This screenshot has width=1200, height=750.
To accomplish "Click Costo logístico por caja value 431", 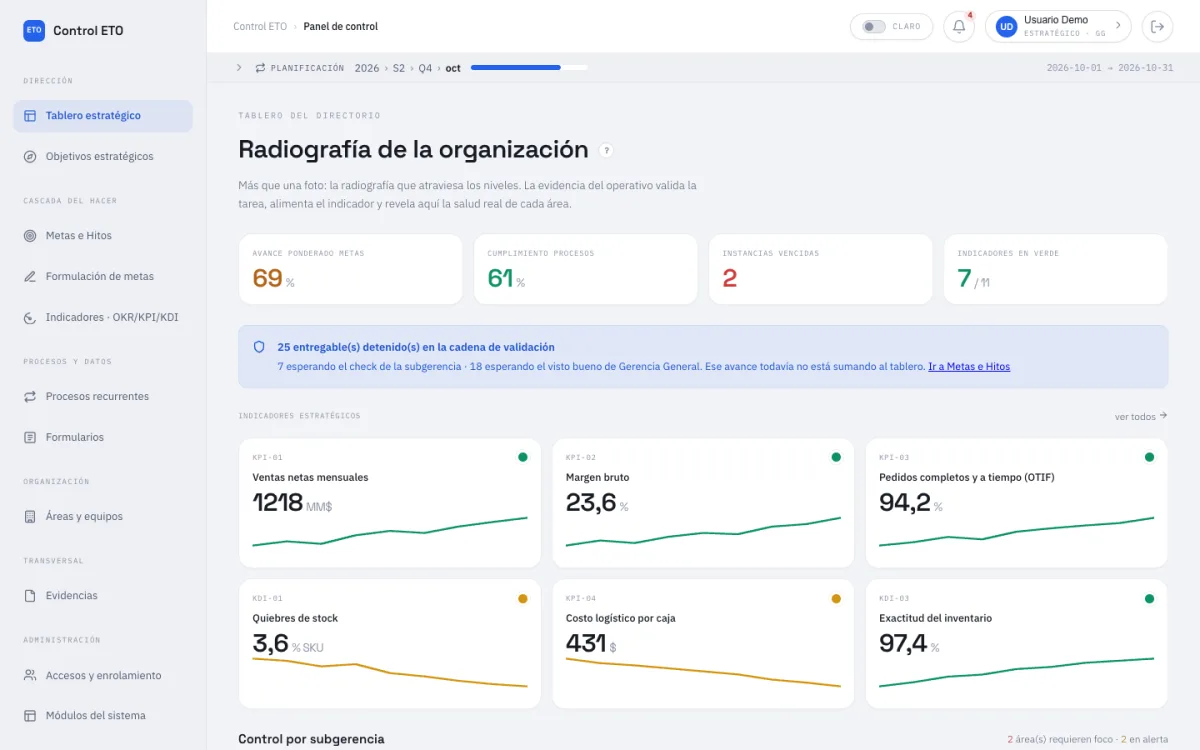I will point(586,644).
